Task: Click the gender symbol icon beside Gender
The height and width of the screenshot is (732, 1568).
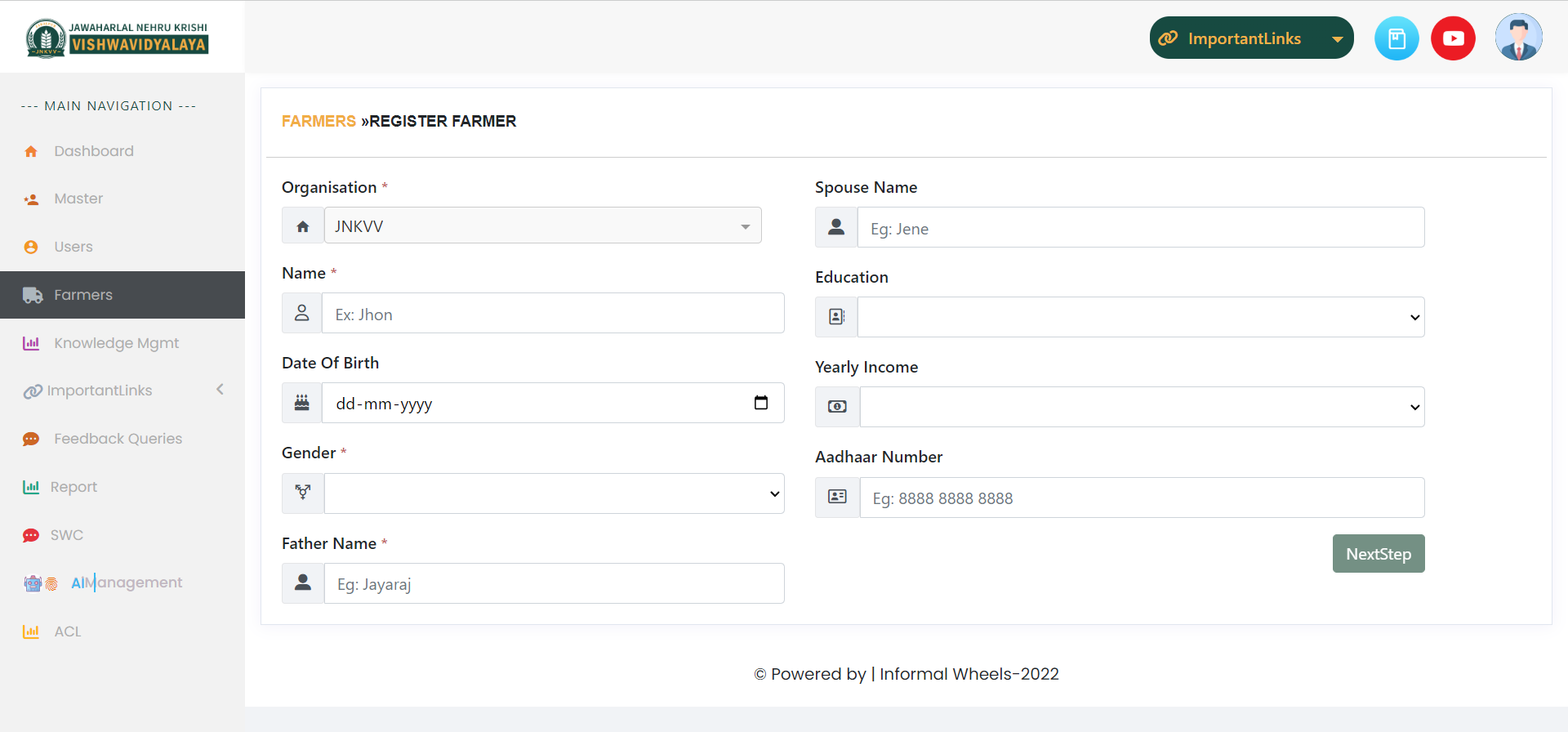Action: [x=303, y=493]
